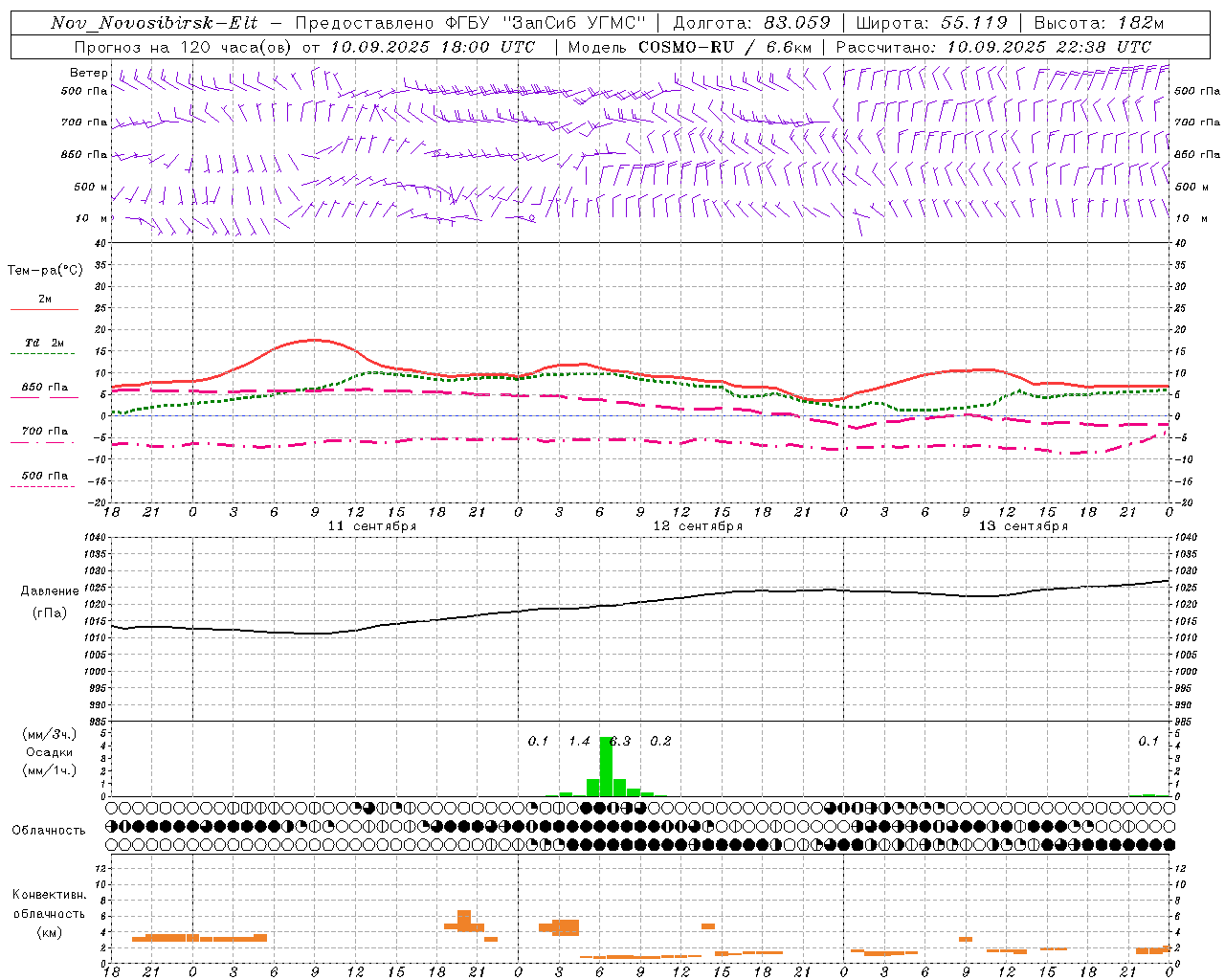This screenshot has height=980, width=1225.
Task: Click the 0.2 precipitation value
Action: [x=660, y=742]
